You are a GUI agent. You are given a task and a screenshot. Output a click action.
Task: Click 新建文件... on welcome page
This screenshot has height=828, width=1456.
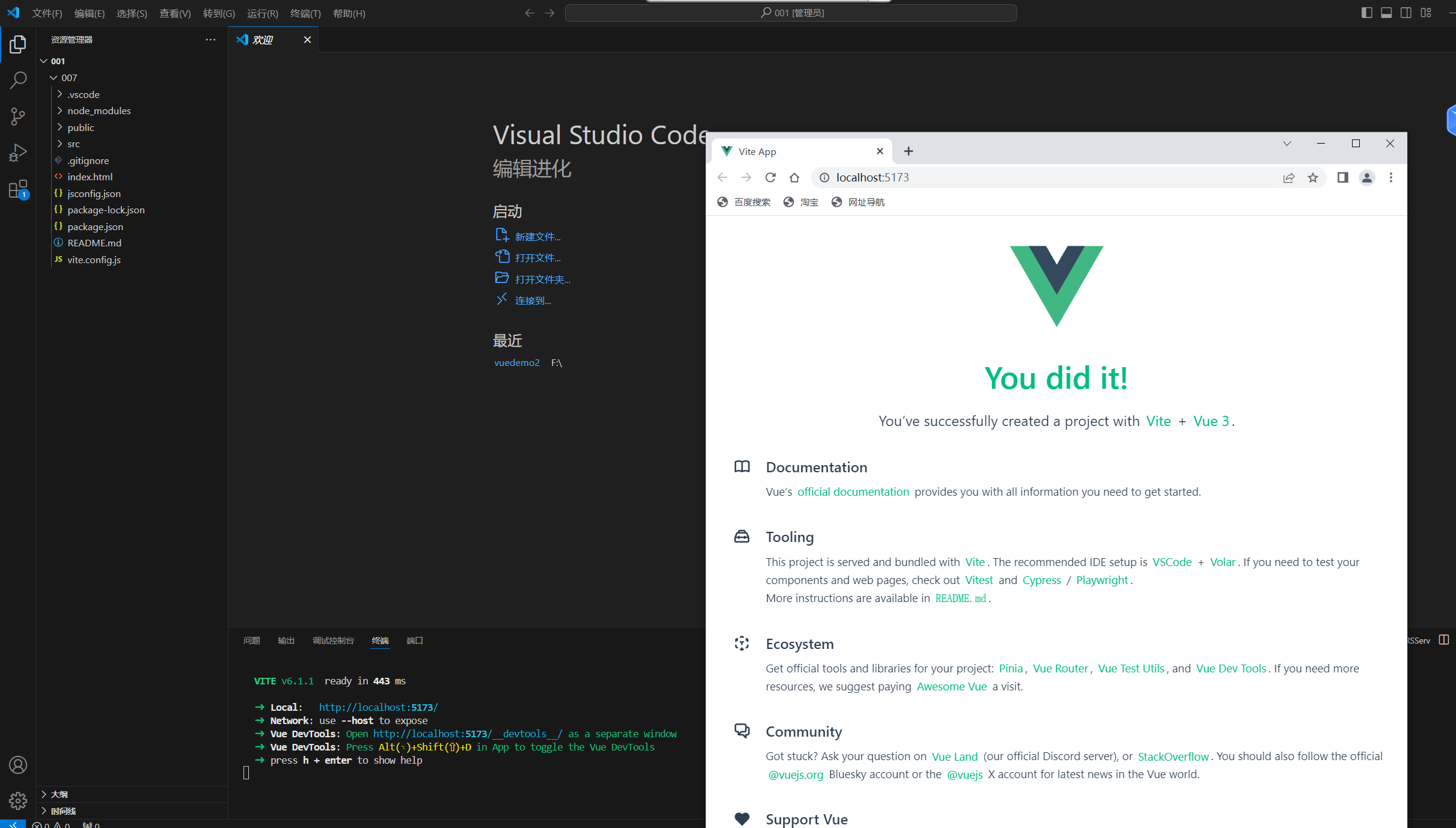coord(537,237)
